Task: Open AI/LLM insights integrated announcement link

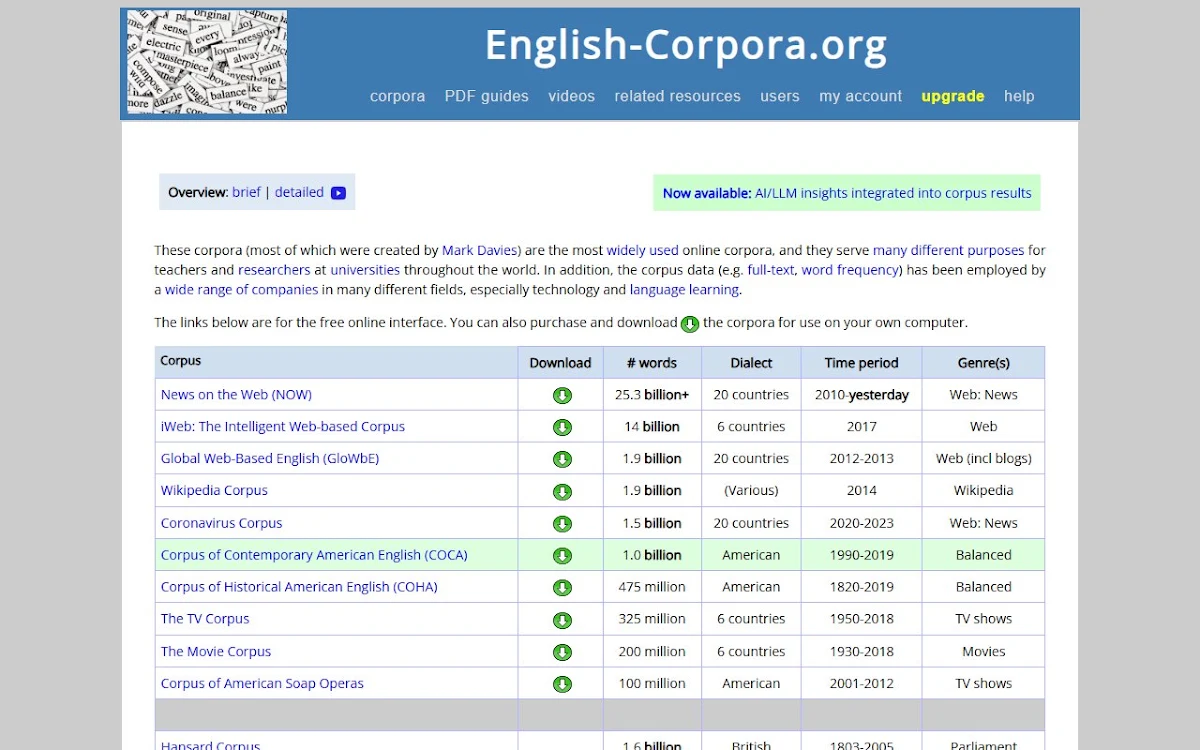Action: point(893,193)
